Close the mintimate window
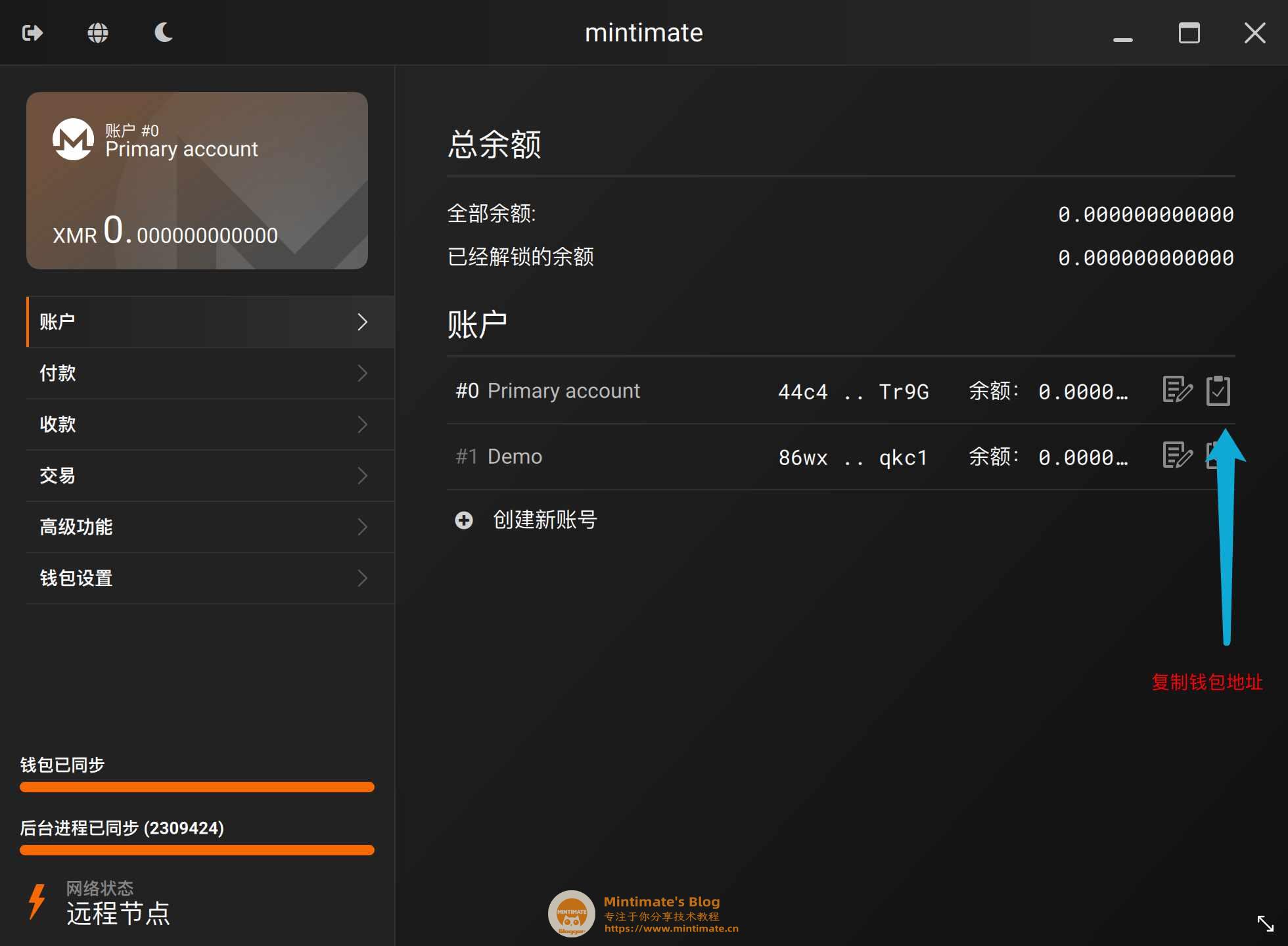Image resolution: width=1288 pixels, height=946 pixels. click(1255, 33)
